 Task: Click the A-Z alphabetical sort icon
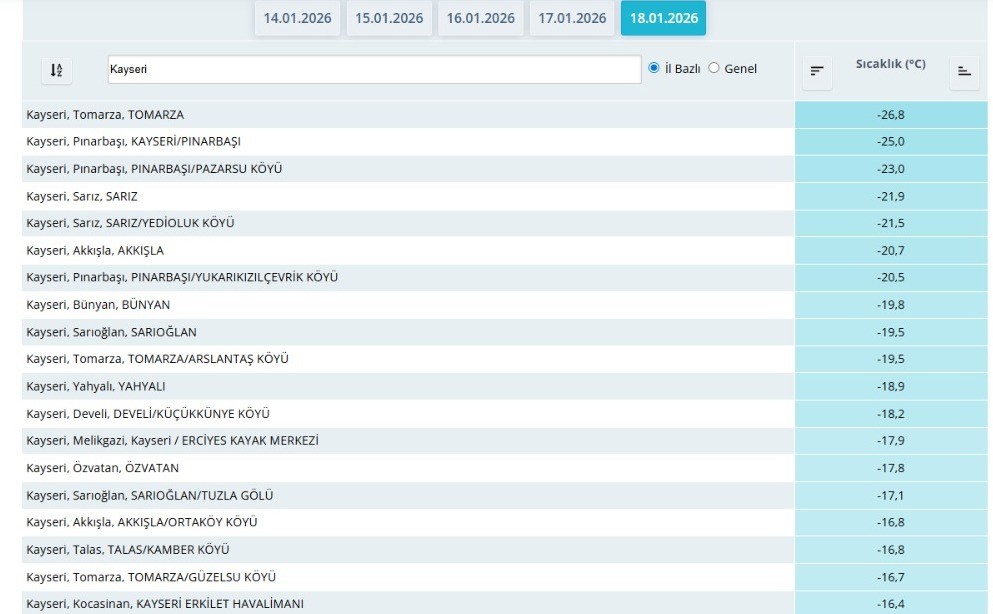pos(56,70)
